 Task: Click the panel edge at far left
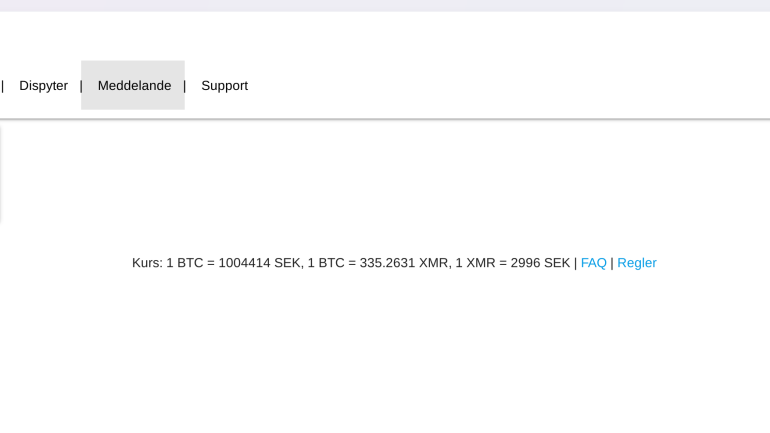click(x=0, y=173)
